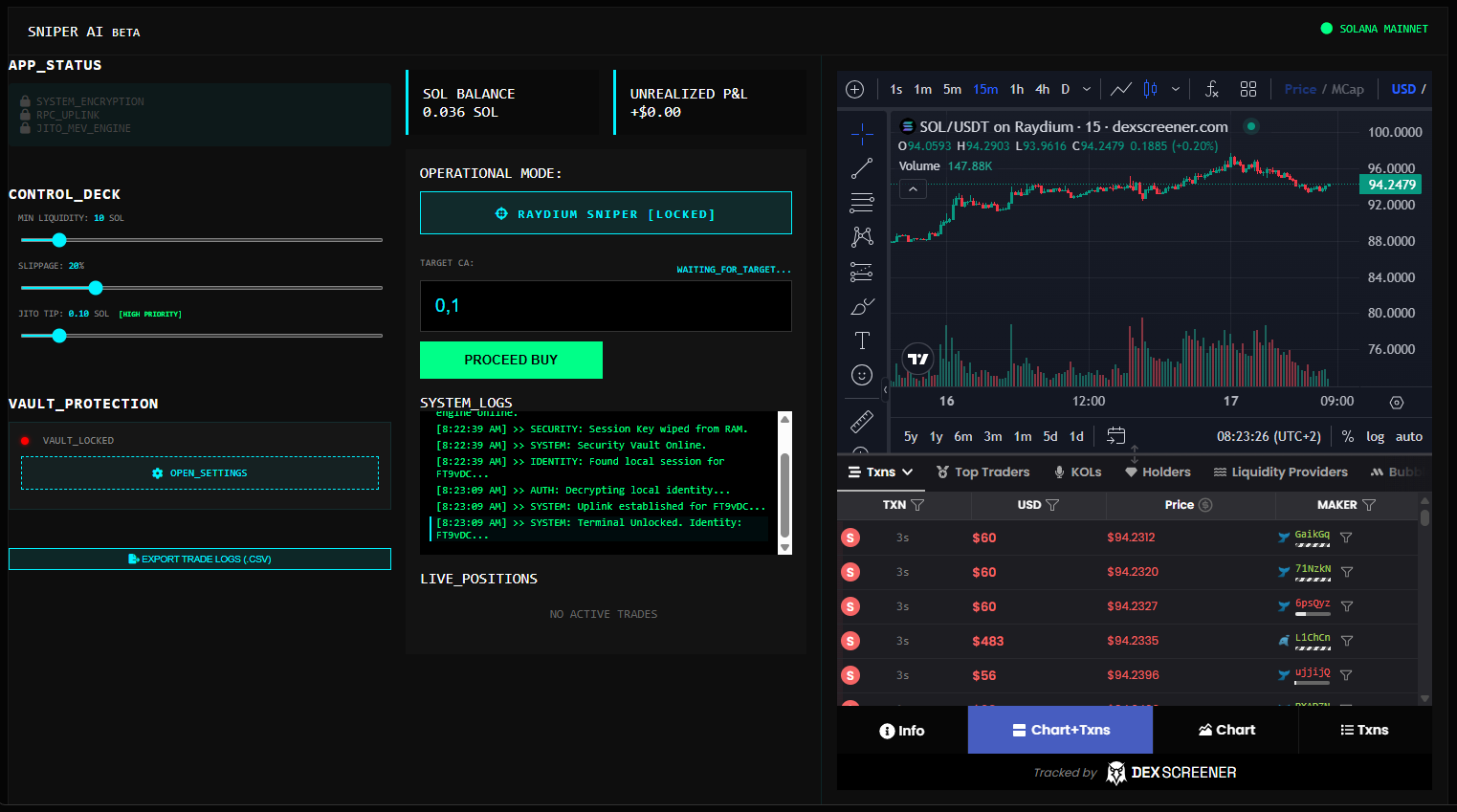Screen dimensions: 1457x812
Task: Click inside the TARGET CA input field
Action: click(606, 306)
